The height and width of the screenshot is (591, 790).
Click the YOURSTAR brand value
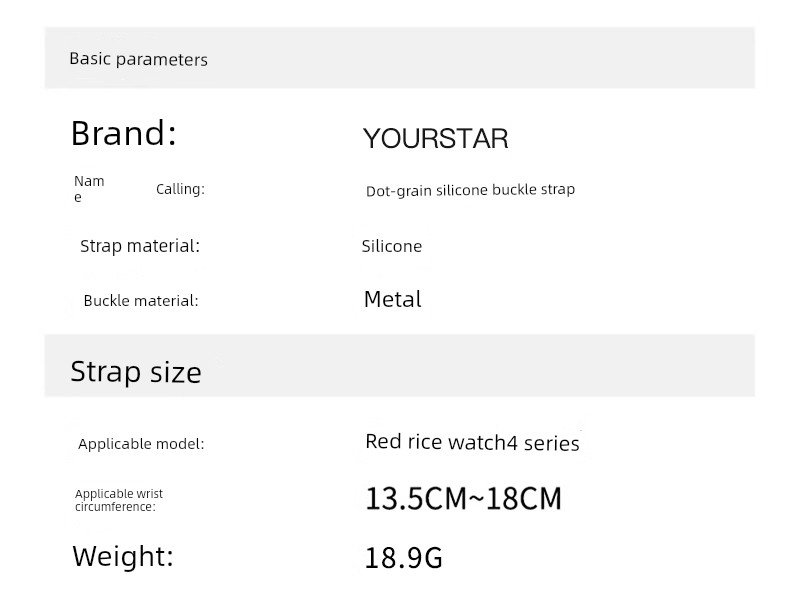click(435, 139)
